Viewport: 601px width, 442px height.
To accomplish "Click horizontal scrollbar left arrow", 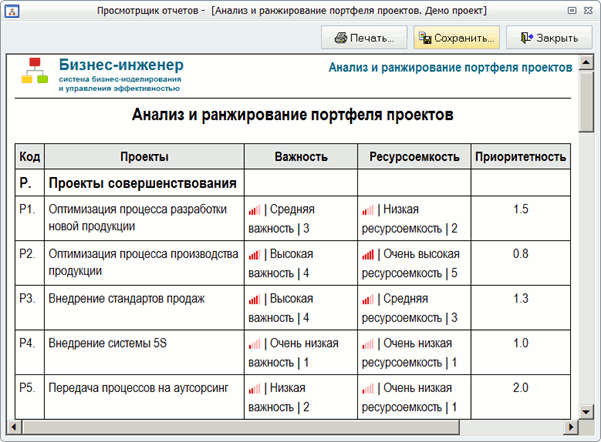I will 14,427.
